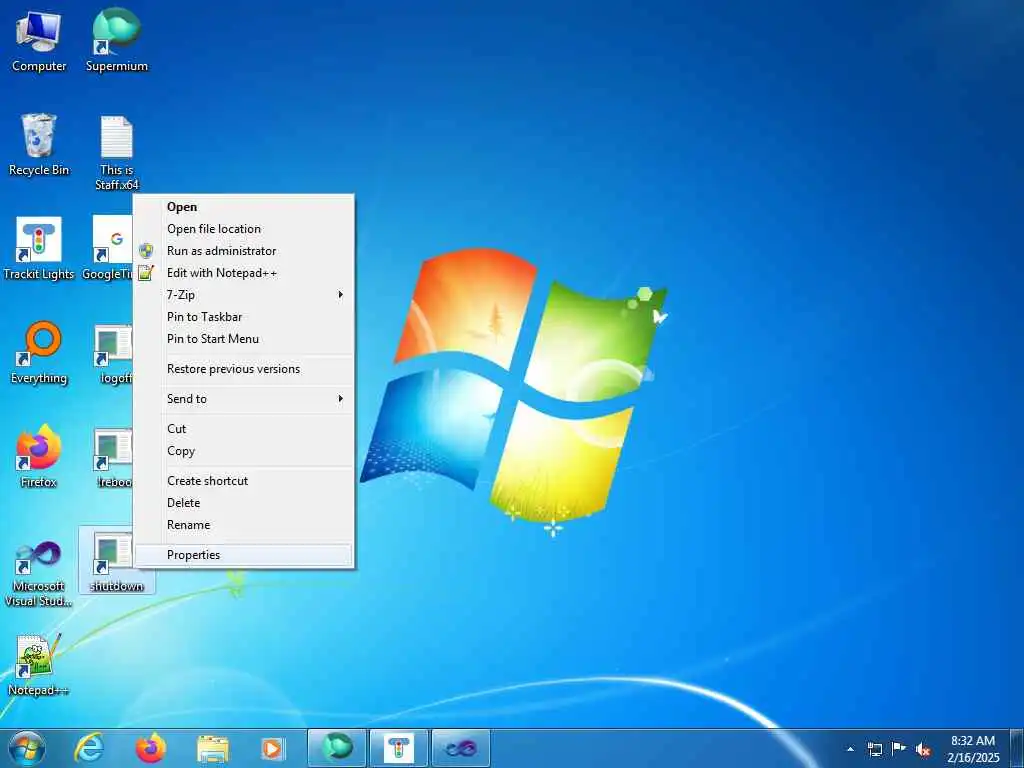
Task: Switch to Visual Studio in the taskbar
Action: [x=461, y=748]
